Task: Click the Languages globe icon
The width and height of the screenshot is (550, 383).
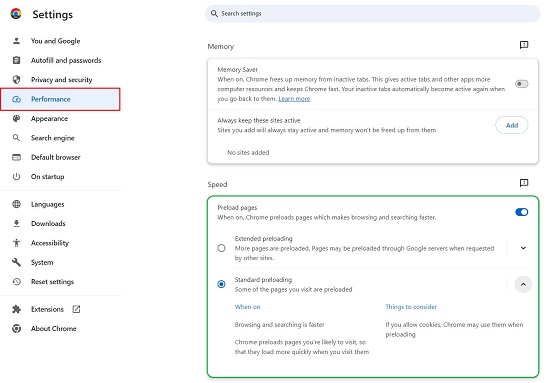Action: tap(16, 204)
